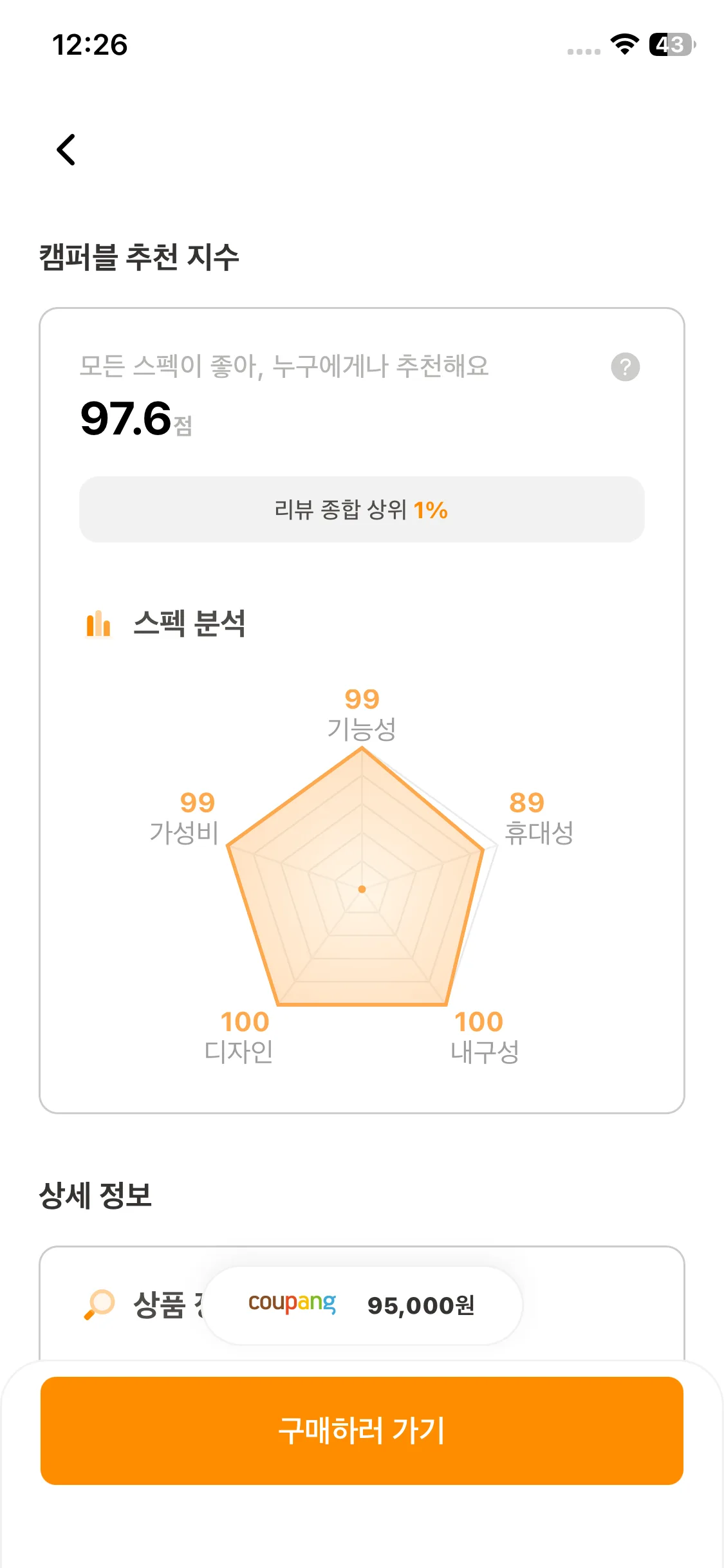Tap the magnifier icon in 상세 정보
This screenshot has width=724, height=1568.
point(99,1304)
